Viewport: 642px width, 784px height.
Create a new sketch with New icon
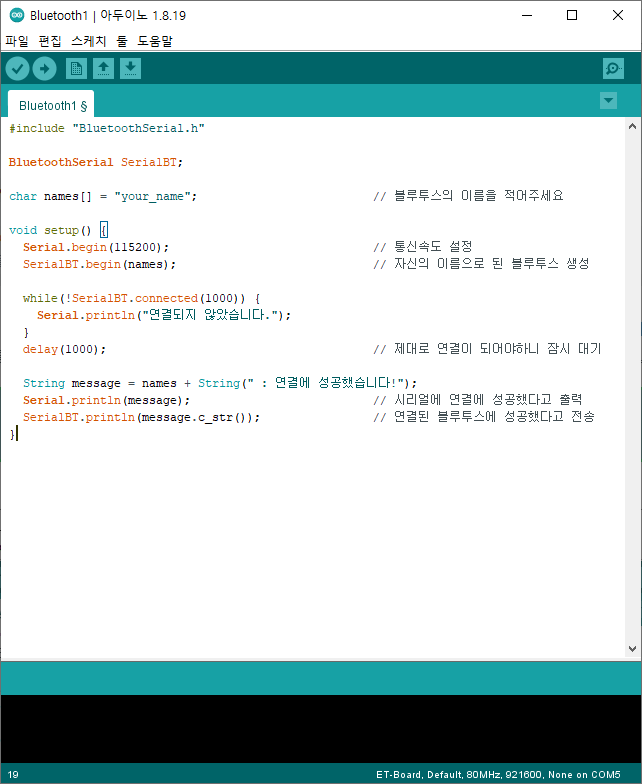[76, 68]
